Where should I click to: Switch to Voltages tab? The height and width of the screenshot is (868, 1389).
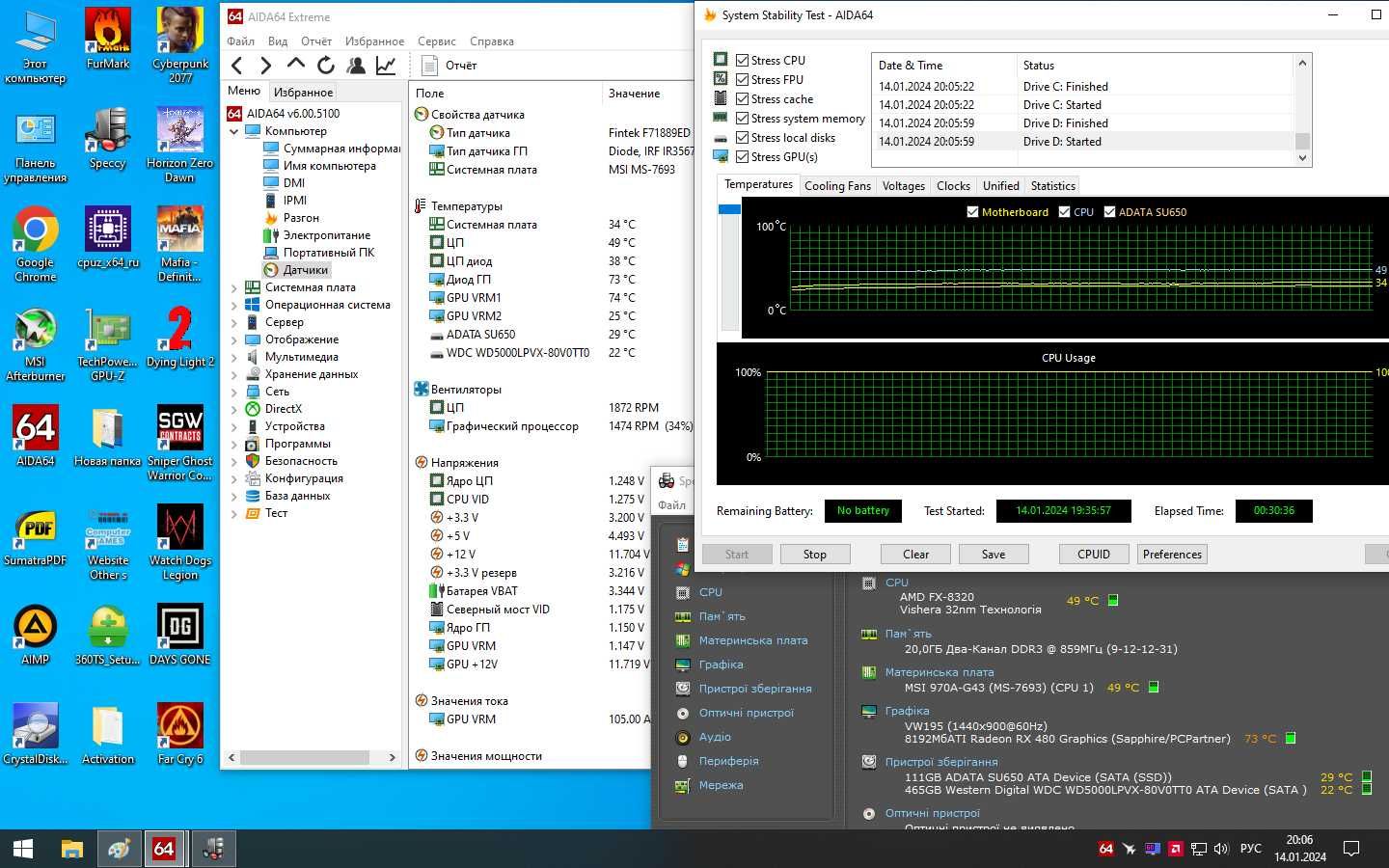[x=904, y=185]
